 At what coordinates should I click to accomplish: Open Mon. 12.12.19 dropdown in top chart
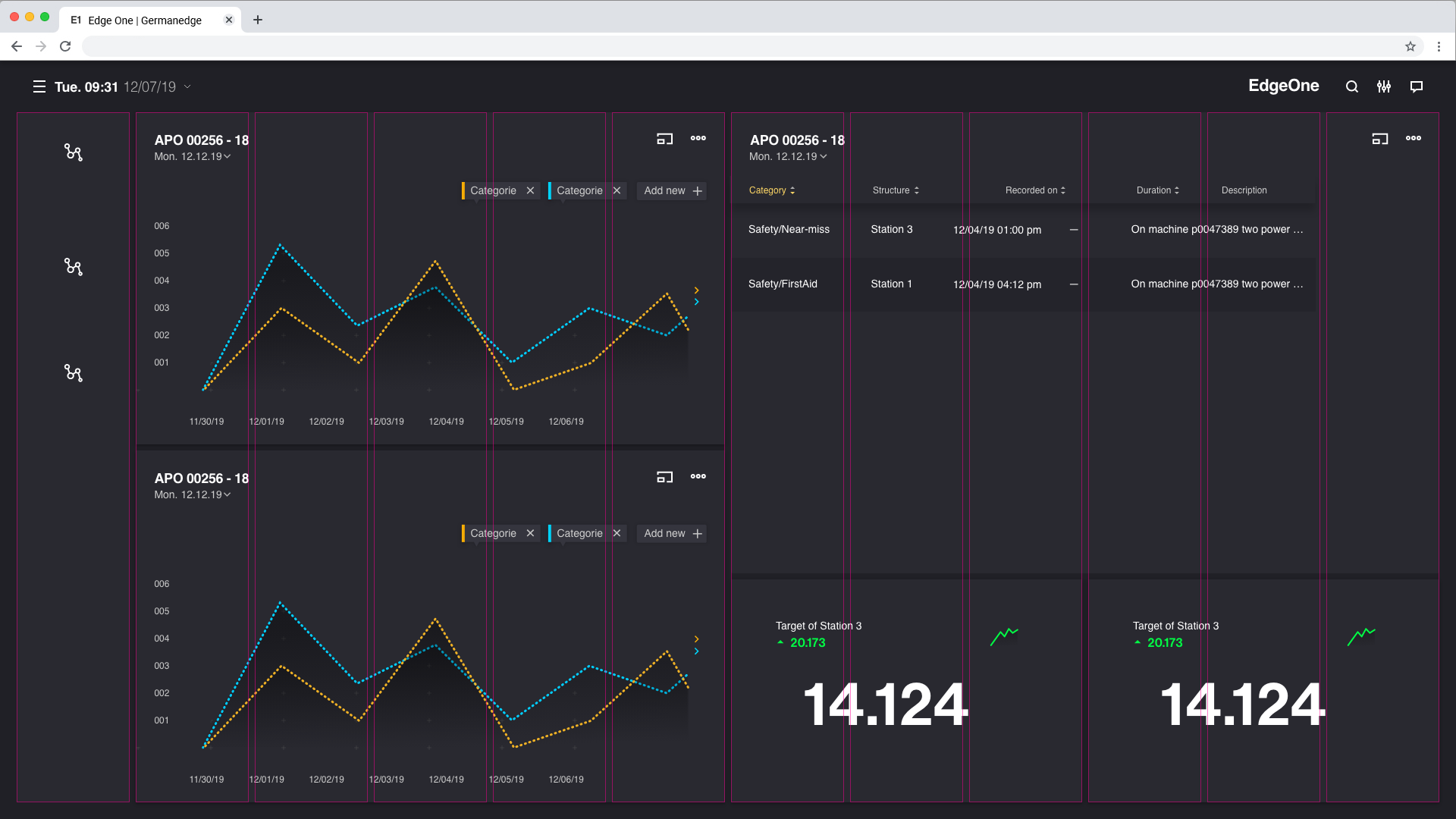[x=193, y=156]
